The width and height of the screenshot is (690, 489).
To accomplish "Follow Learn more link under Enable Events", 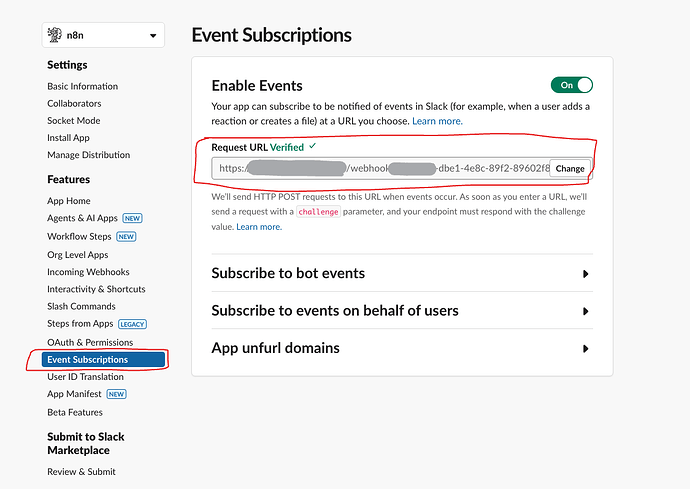I will coord(437,121).
